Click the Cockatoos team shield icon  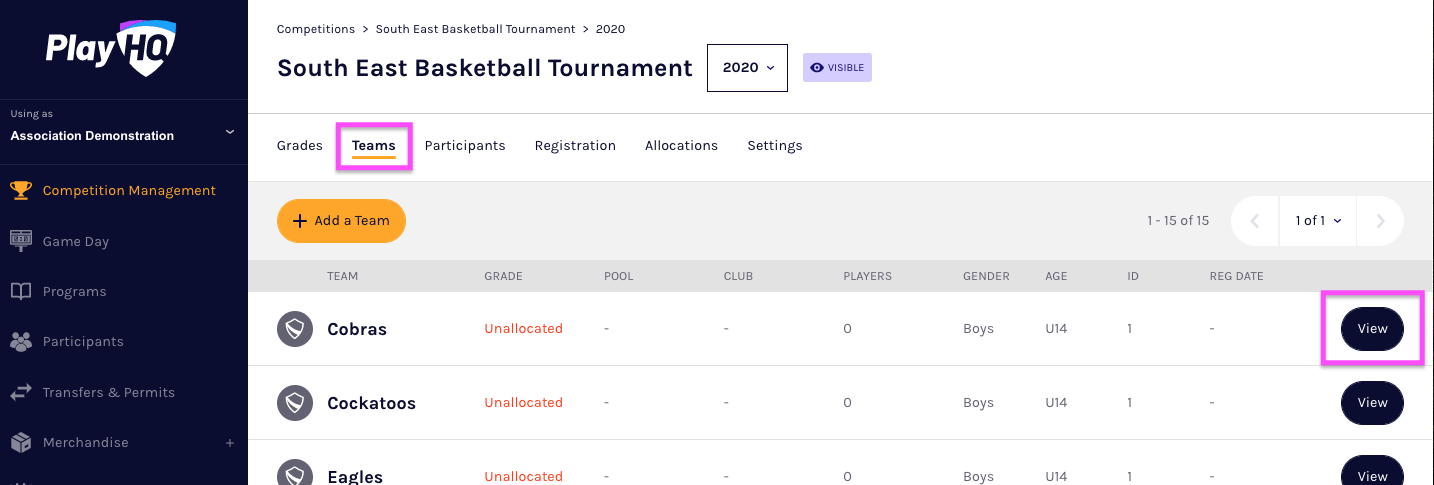[x=295, y=403]
